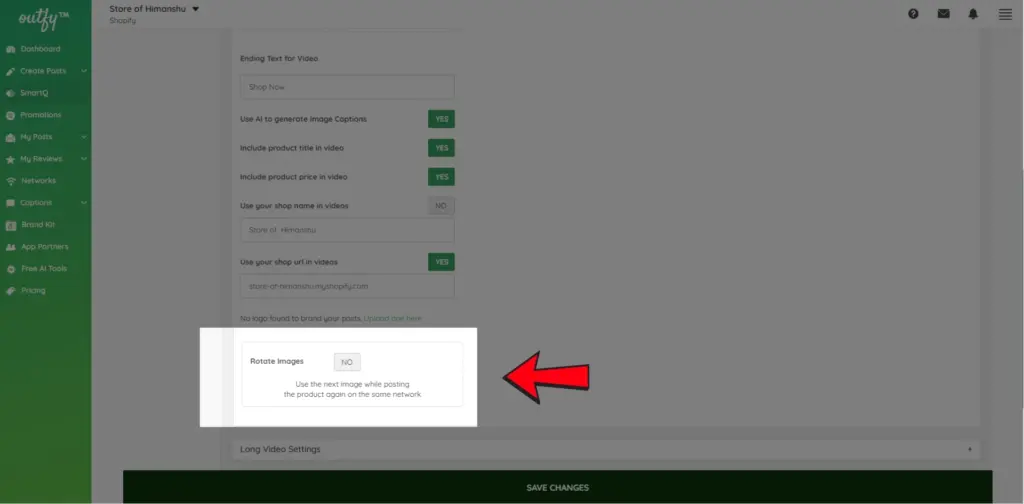
Task: Open the mail envelope icon
Action: coord(943,14)
